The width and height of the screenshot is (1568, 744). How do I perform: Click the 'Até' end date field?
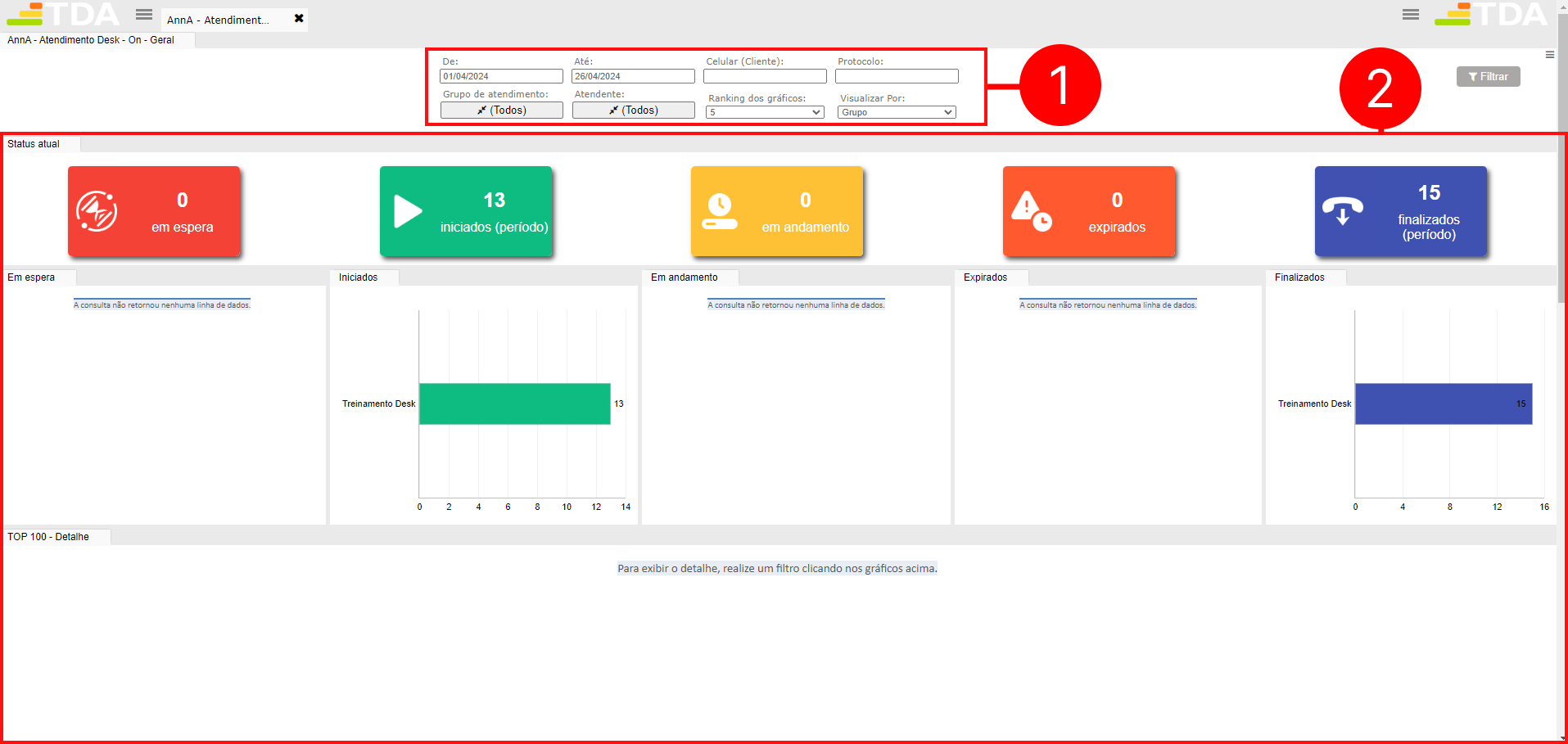[x=633, y=76]
